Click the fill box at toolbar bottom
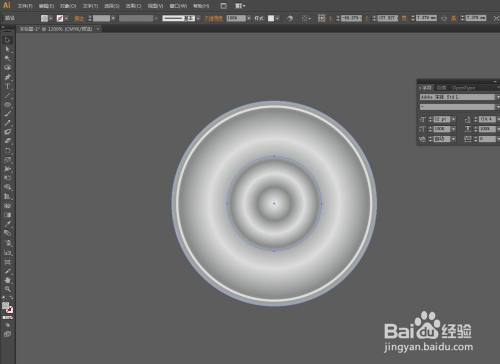Image resolution: width=500 pixels, height=364 pixels. (x=5, y=305)
